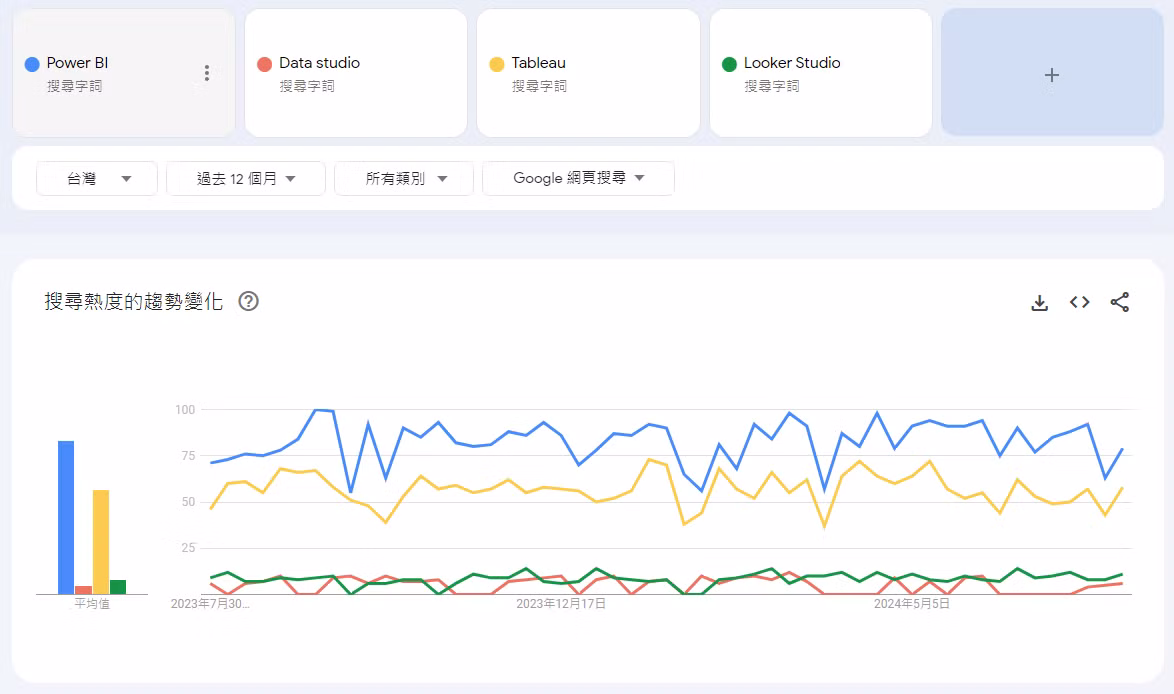The height and width of the screenshot is (694, 1174).
Task: Click the 平均值 label under the bars
Action: click(92, 603)
